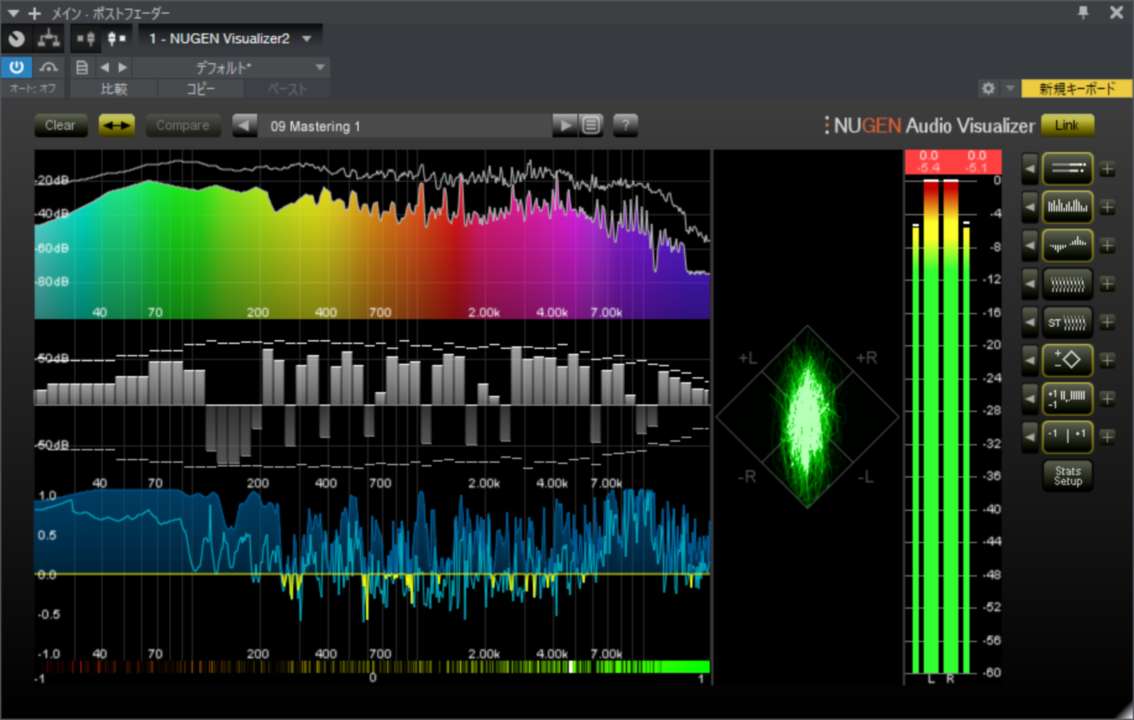This screenshot has width=1134, height=720.
Task: Click the plus icon beside the stereo spectrum view button
Action: point(1107,246)
